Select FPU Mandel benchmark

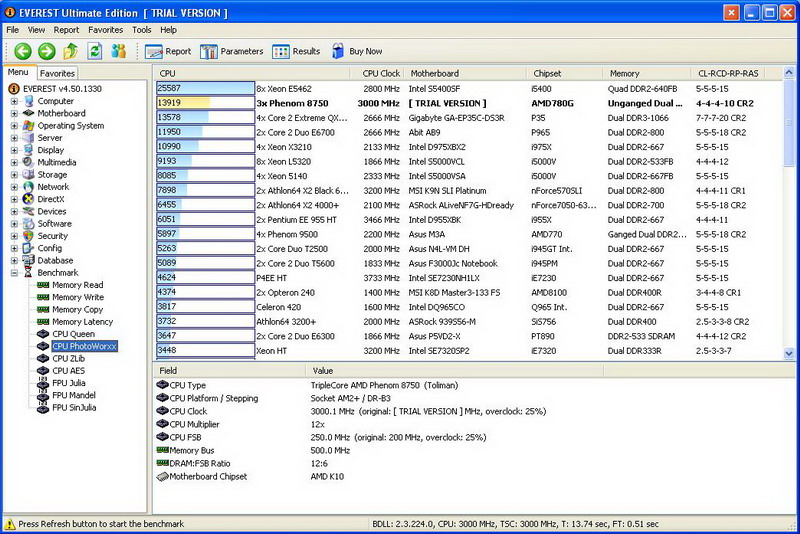tap(73, 395)
